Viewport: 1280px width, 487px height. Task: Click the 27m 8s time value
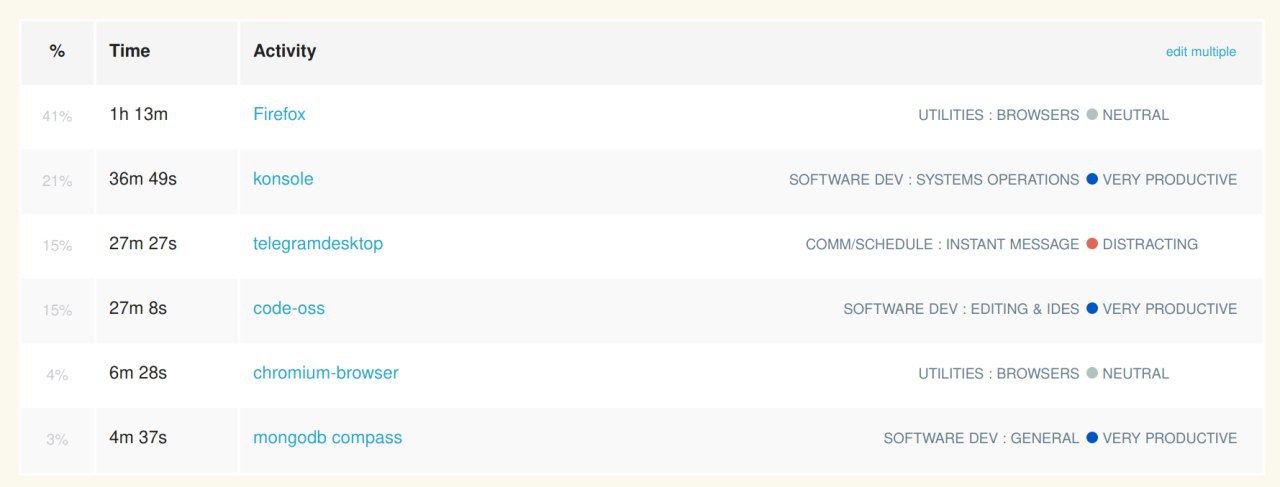[138, 308]
